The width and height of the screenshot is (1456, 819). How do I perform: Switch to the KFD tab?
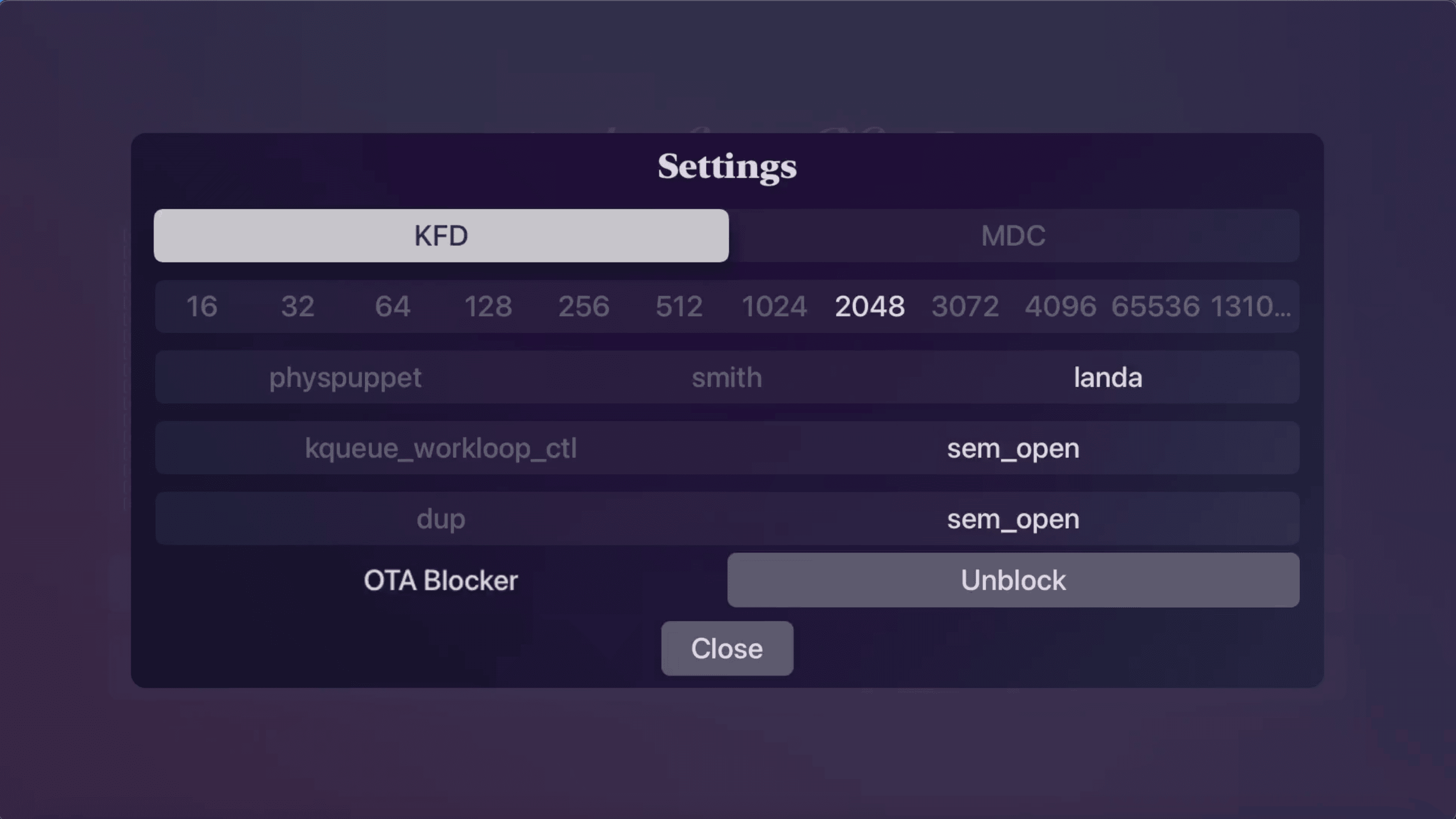coord(441,236)
